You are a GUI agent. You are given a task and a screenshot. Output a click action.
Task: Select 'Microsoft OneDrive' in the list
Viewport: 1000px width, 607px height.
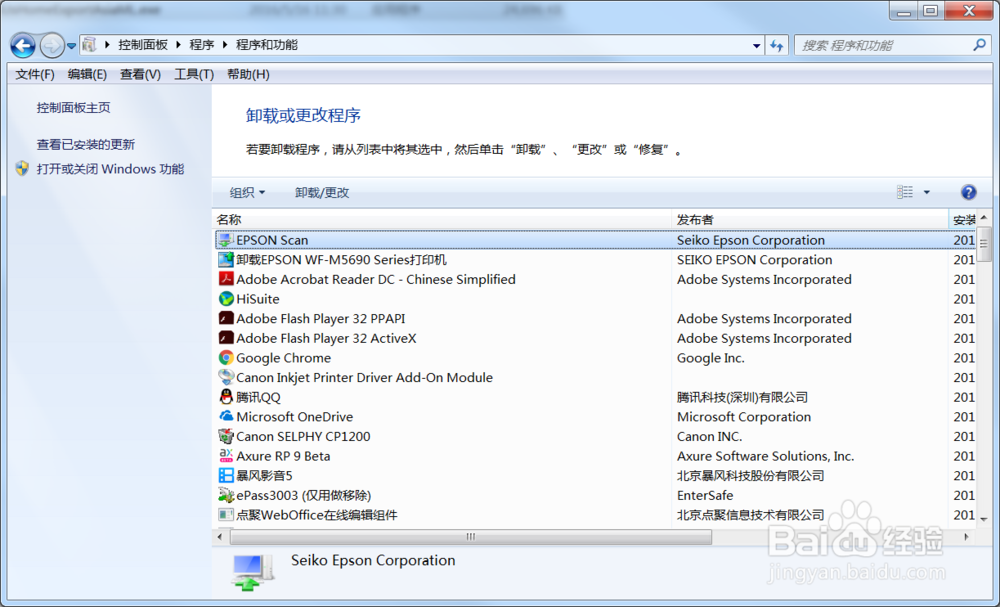click(294, 417)
